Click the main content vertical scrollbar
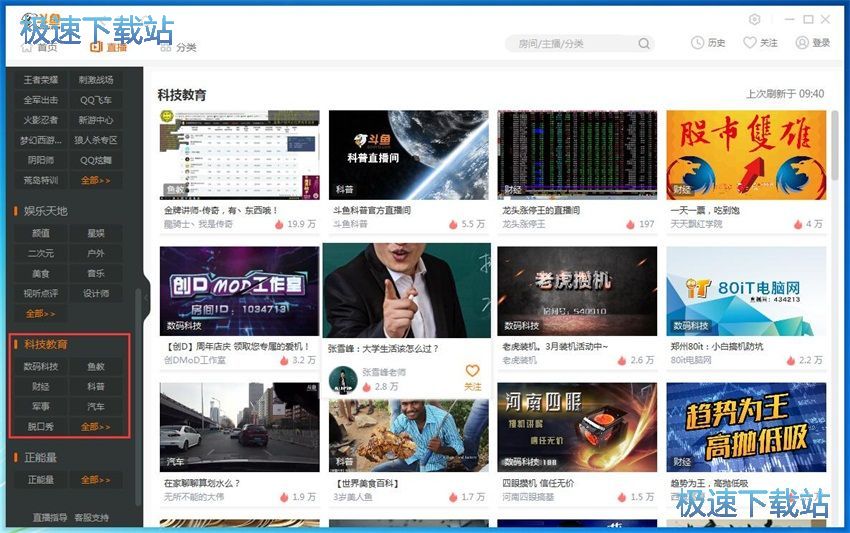This screenshot has height=533, width=850. [835, 145]
